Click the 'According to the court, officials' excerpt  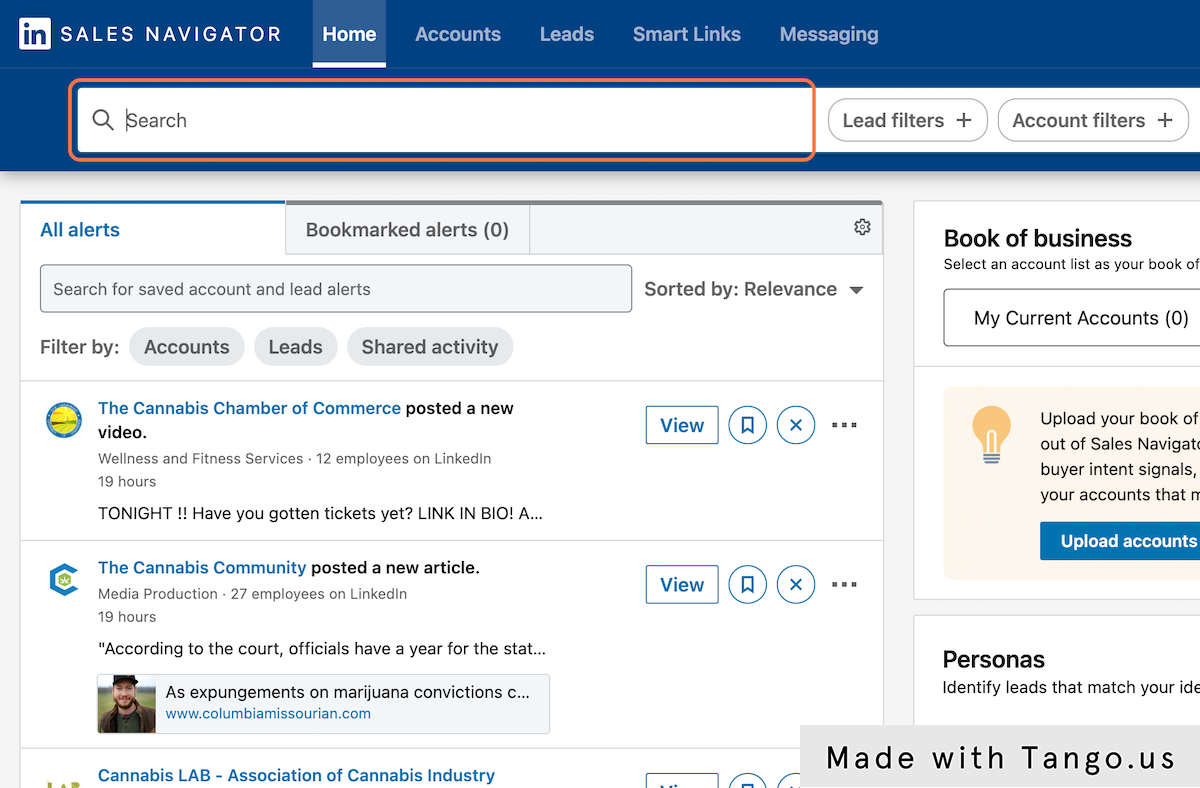pyautogui.click(x=322, y=649)
